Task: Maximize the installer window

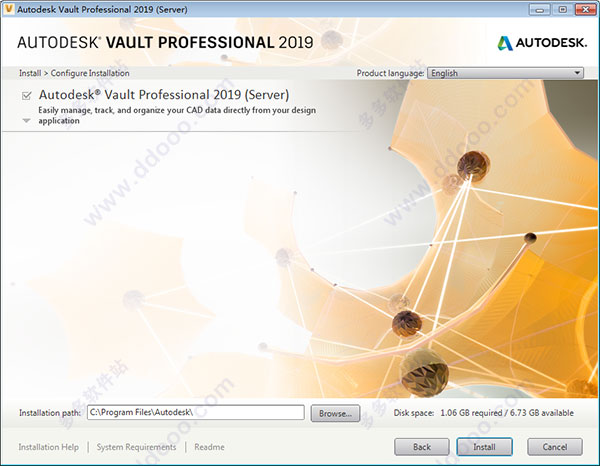Action: (562, 10)
